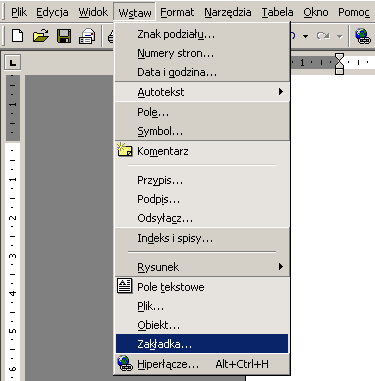Click the Insert Hyperlink globe toolbar icon
This screenshot has width=375, height=381.
tap(363, 36)
